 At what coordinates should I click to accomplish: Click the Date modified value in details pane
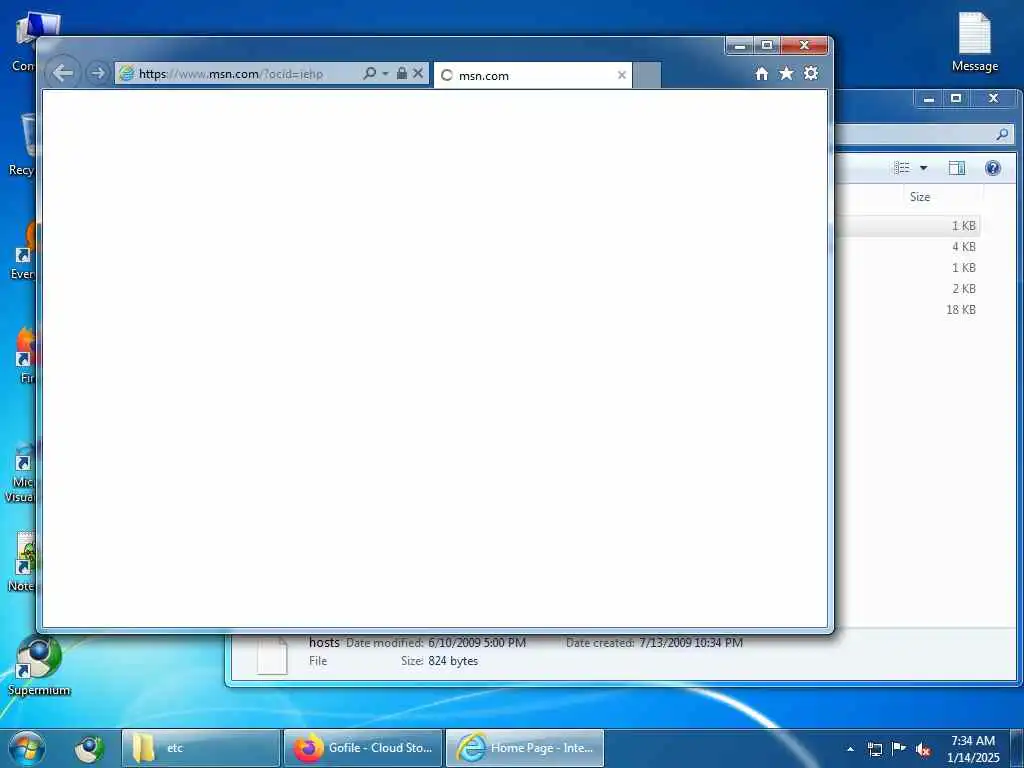(x=477, y=643)
